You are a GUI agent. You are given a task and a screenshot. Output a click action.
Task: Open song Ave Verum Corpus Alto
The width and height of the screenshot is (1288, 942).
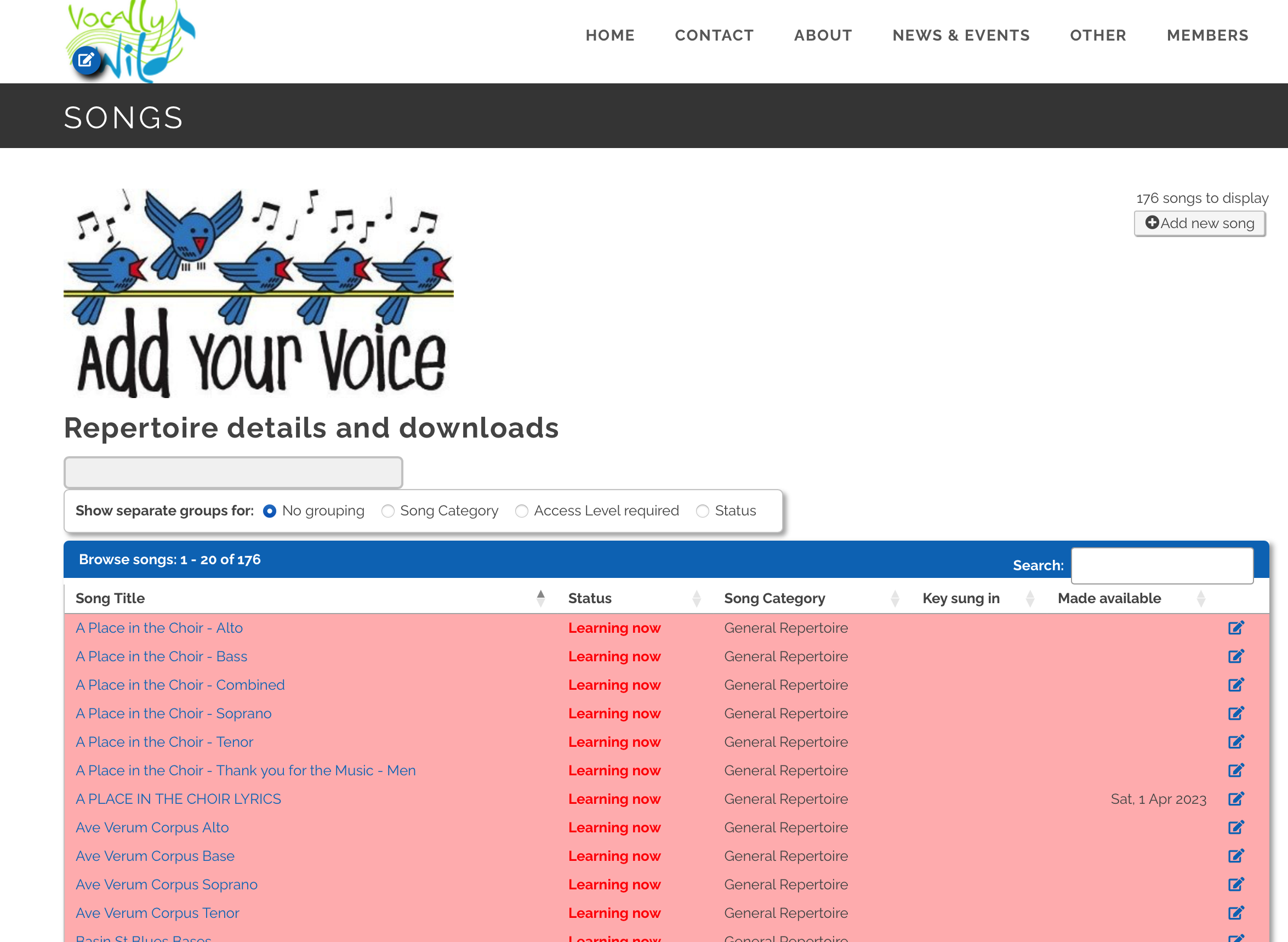click(152, 827)
